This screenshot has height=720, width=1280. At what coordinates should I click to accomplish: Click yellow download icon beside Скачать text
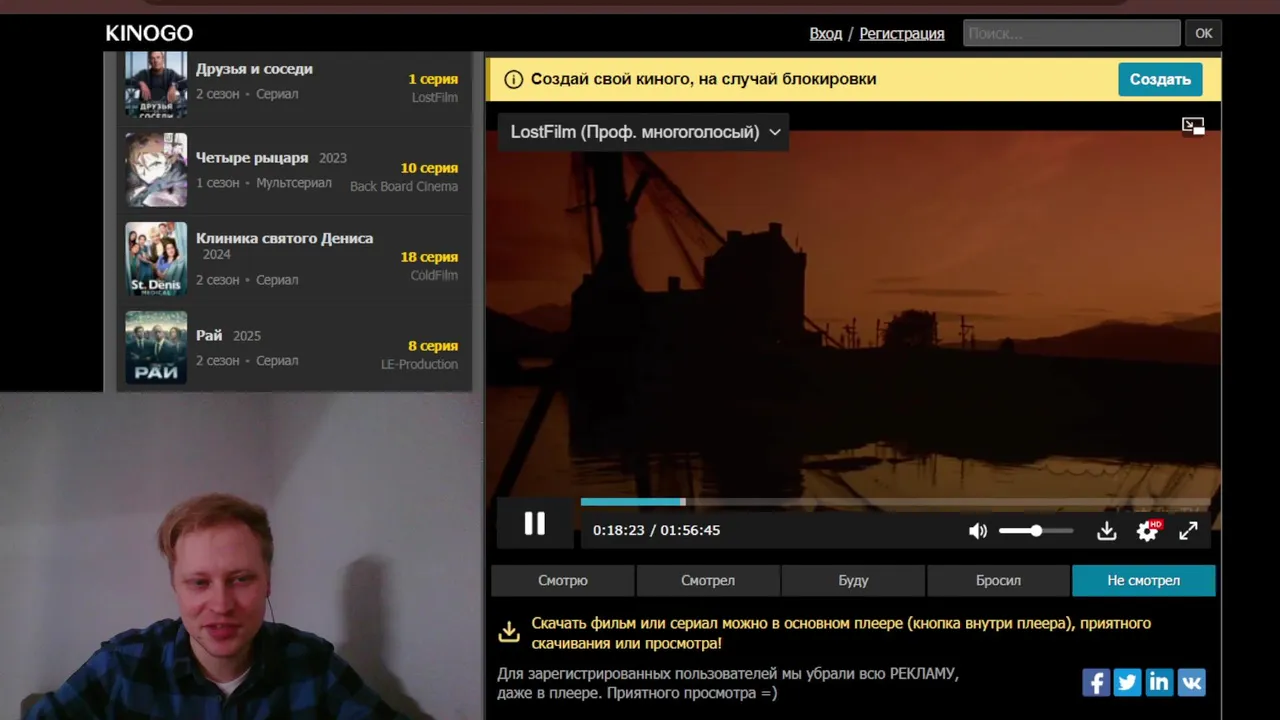pos(509,632)
